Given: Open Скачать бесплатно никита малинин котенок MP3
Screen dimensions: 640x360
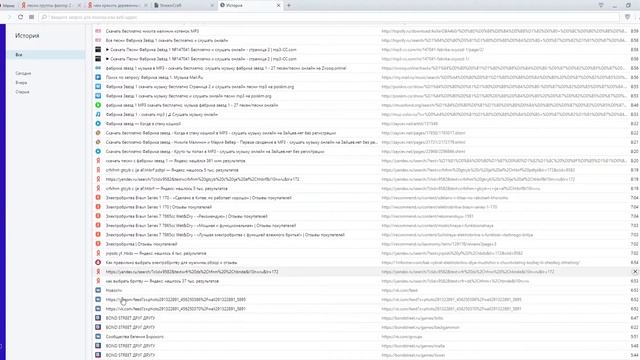Looking at the screenshot, I should tap(152, 31).
